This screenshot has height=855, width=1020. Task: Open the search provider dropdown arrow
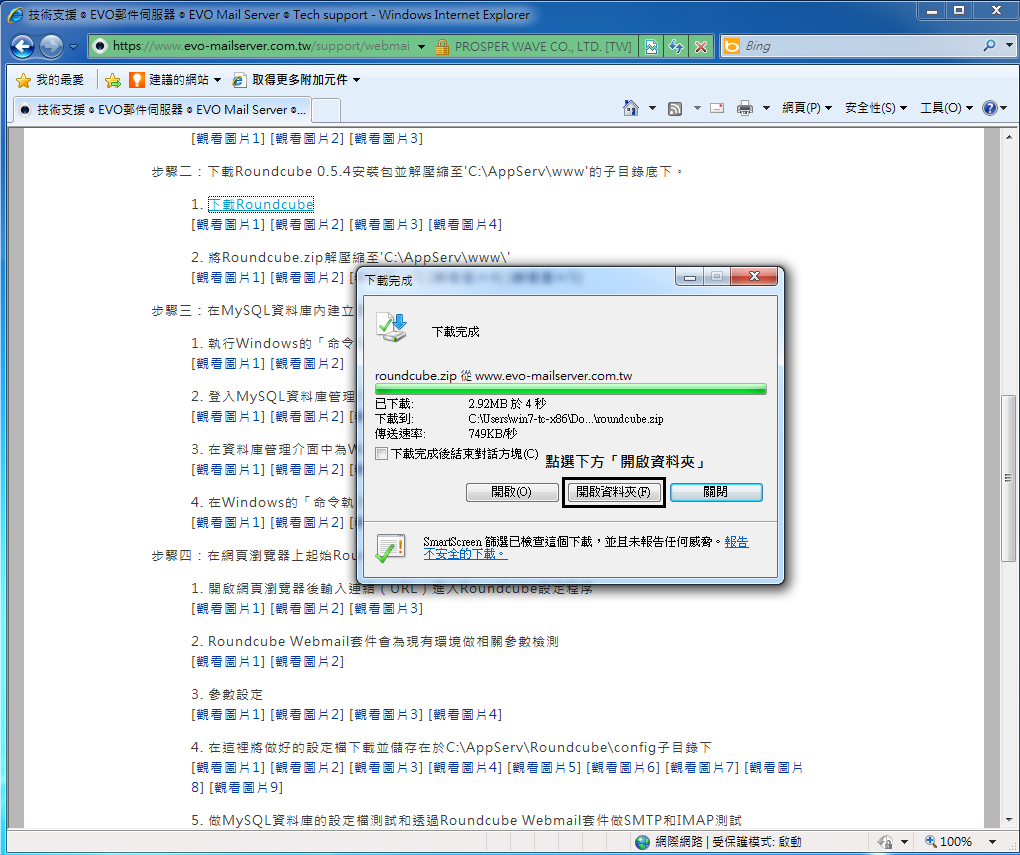click(1009, 46)
